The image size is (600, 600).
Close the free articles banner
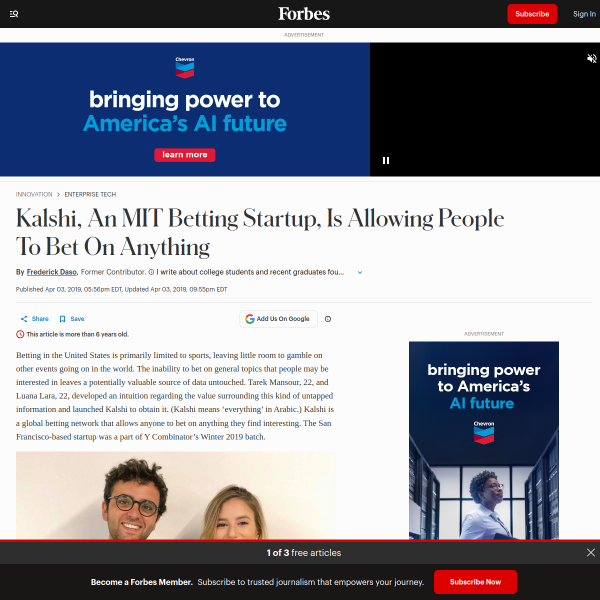click(x=590, y=552)
